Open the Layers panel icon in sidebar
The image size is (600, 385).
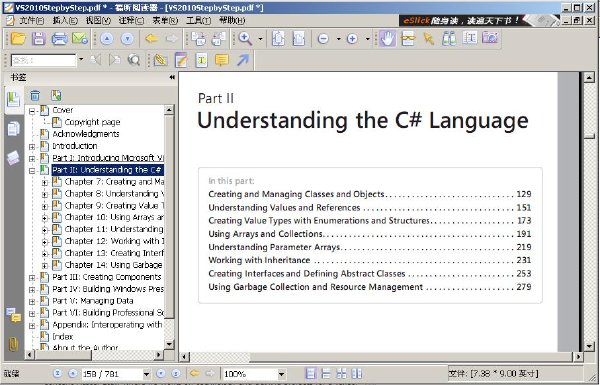[x=13, y=158]
